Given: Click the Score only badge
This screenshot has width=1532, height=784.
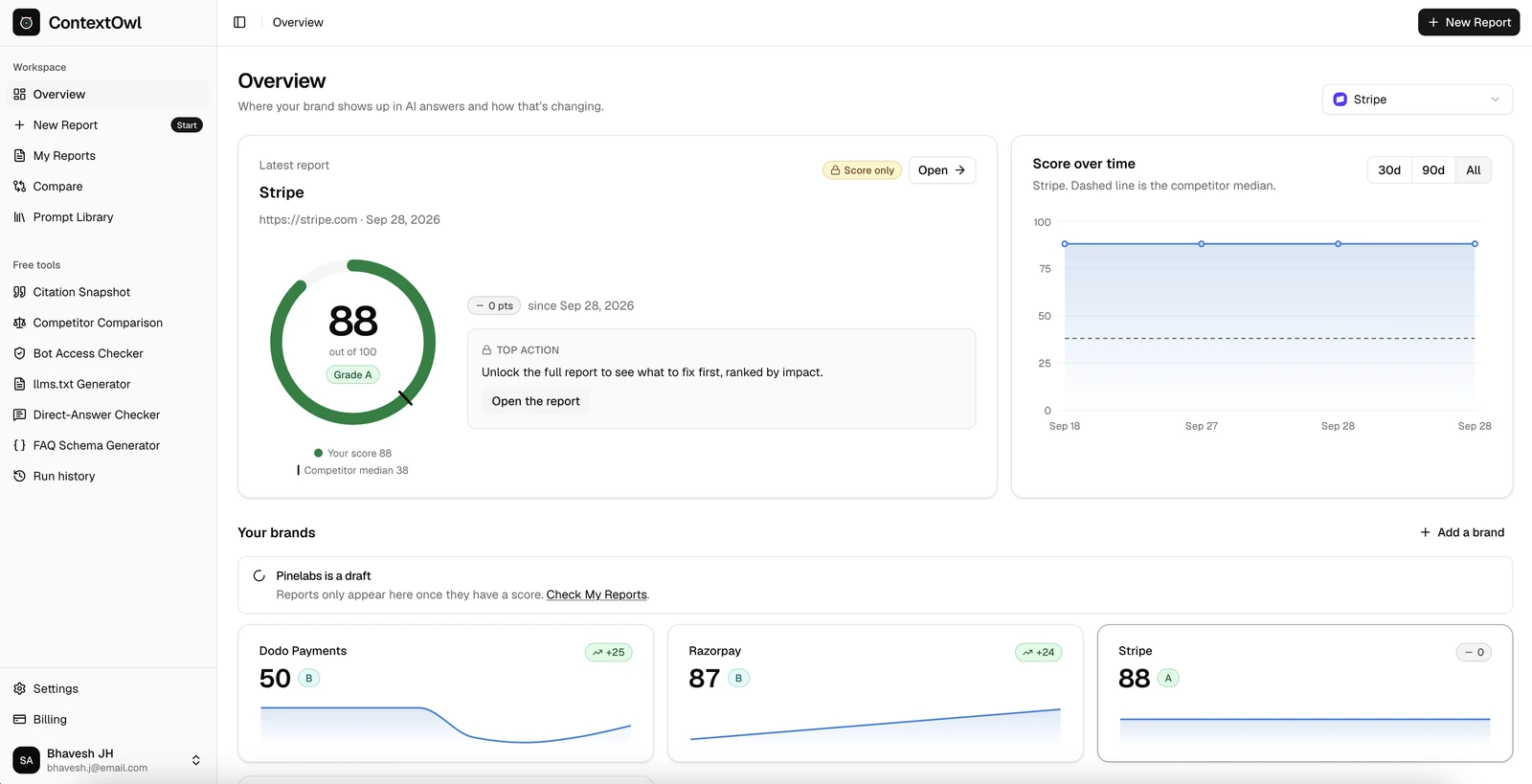Looking at the screenshot, I should [x=862, y=170].
